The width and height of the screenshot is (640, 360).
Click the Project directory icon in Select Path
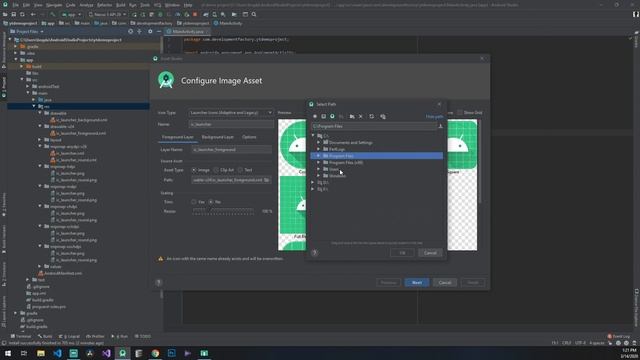click(x=332, y=117)
